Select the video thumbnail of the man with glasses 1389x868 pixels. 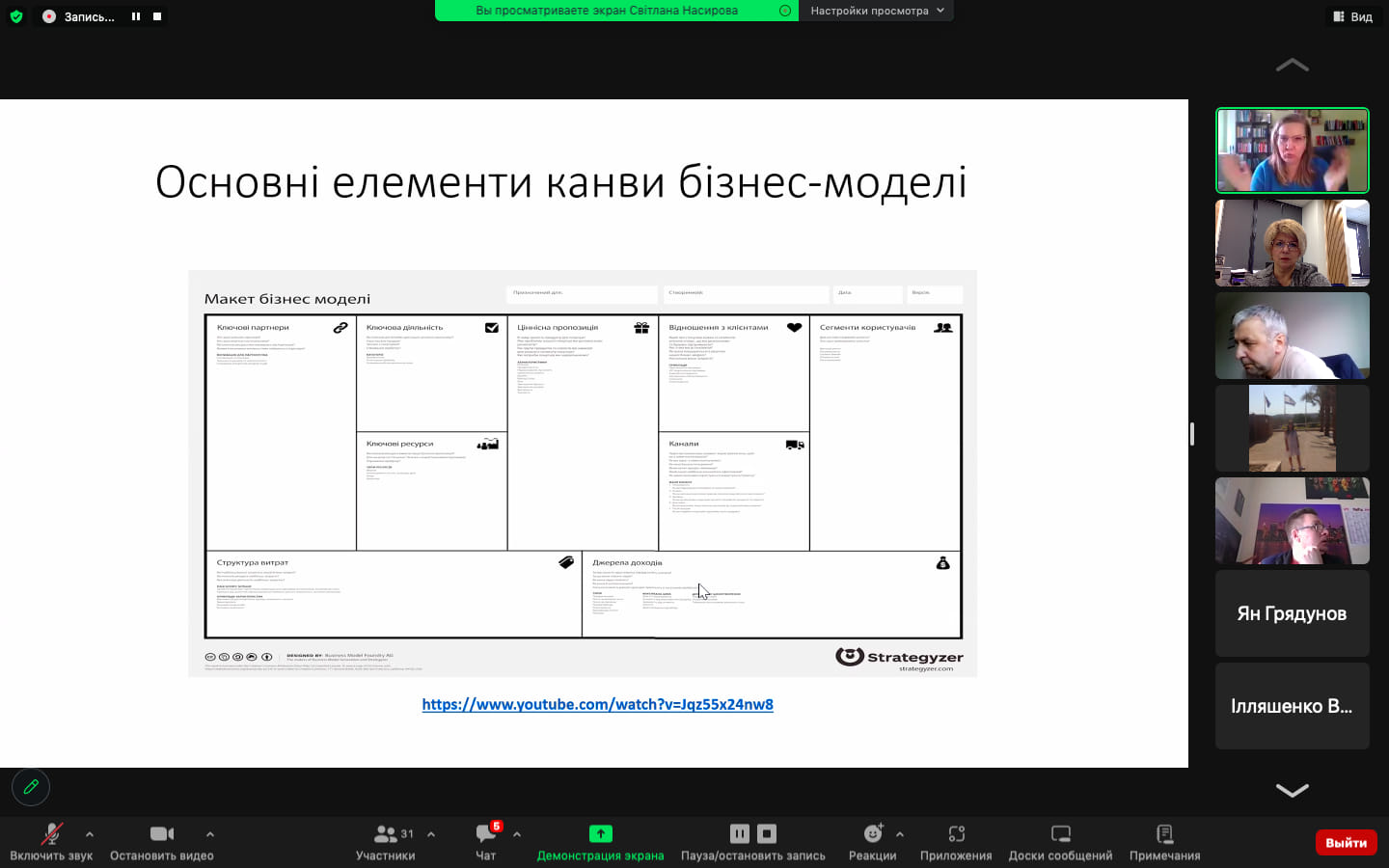click(1293, 521)
